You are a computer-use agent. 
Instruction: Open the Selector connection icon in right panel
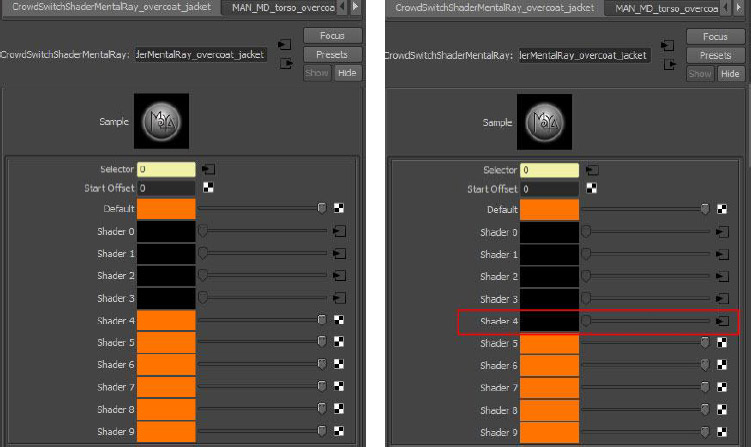tap(592, 170)
